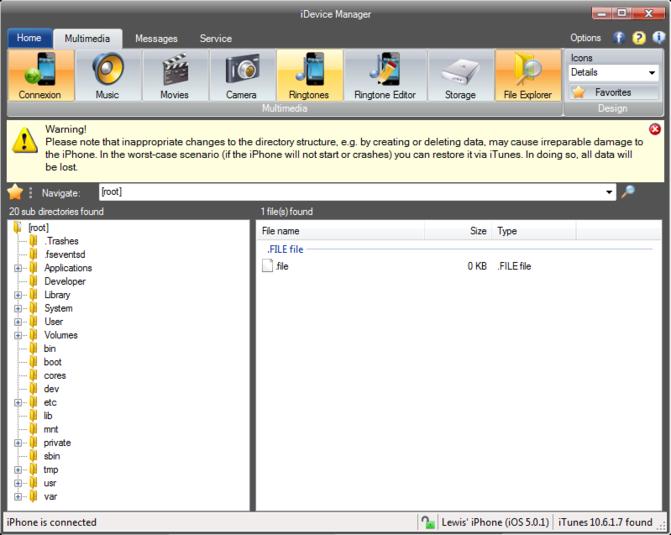This screenshot has width=671, height=535.
Task: Open the Messages tab
Action: (156, 39)
